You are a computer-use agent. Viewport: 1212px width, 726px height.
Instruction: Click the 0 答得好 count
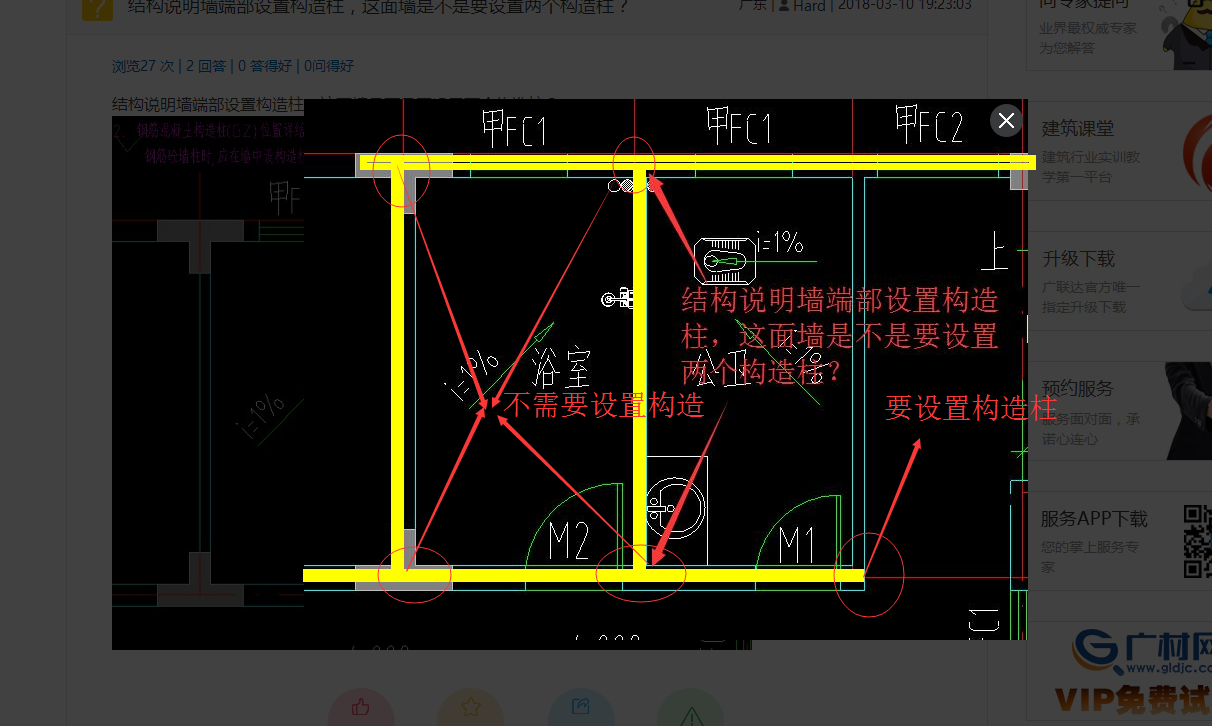265,65
